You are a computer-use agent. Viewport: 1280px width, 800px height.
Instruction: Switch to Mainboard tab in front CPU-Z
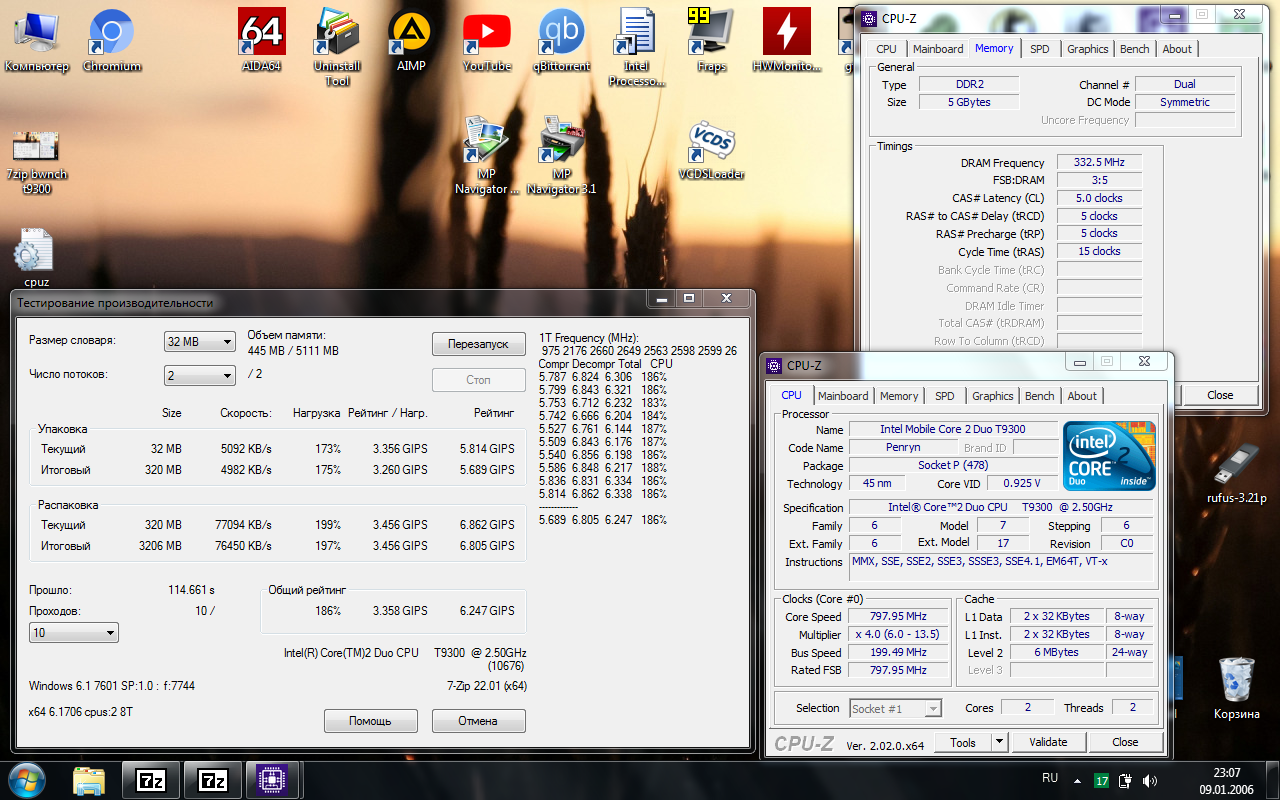click(843, 396)
